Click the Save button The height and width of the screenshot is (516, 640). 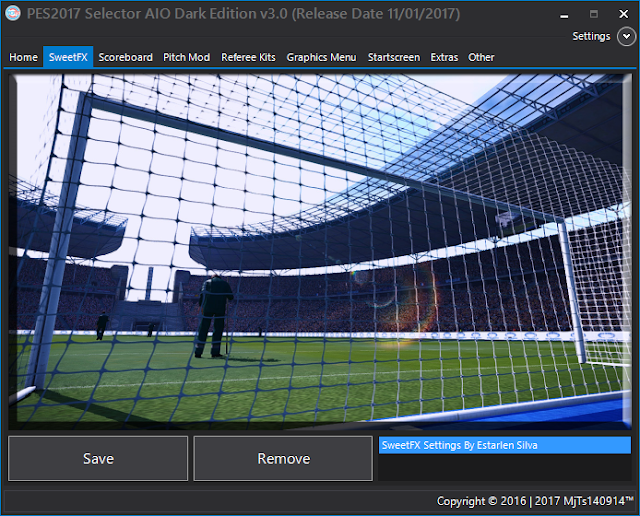(x=98, y=458)
